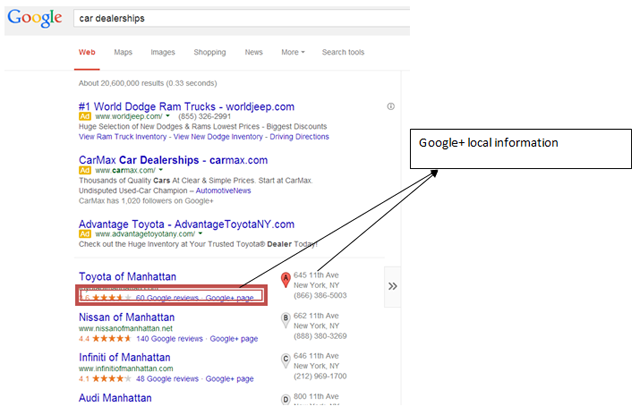Click About 20,600,000 results text
Screen dimensions: 640x406
coord(148,83)
